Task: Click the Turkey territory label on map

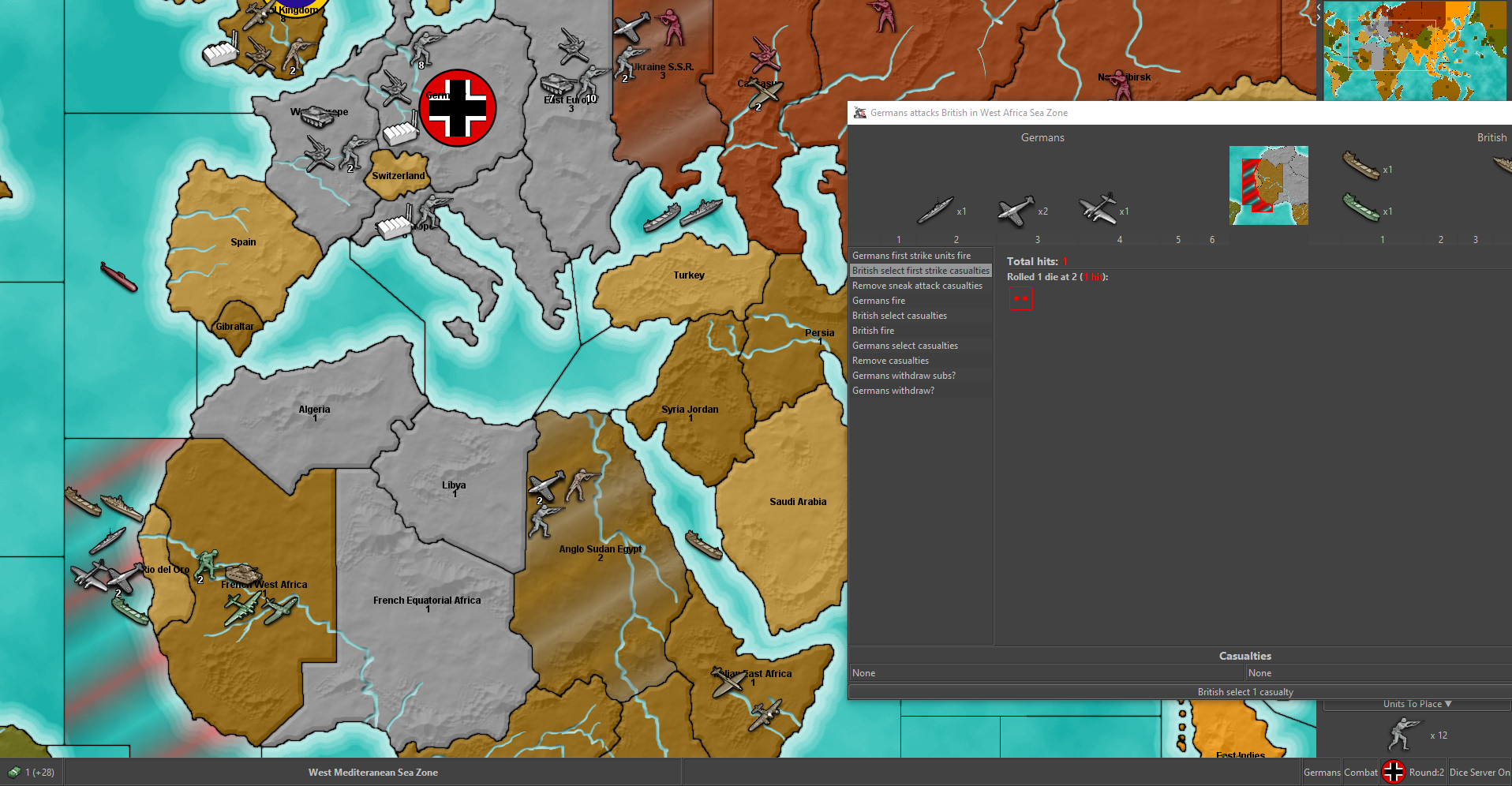Action: tap(689, 275)
